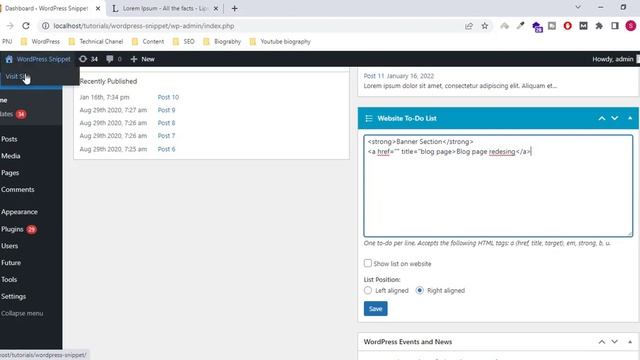Enable Show list on website checkbox

(368, 263)
